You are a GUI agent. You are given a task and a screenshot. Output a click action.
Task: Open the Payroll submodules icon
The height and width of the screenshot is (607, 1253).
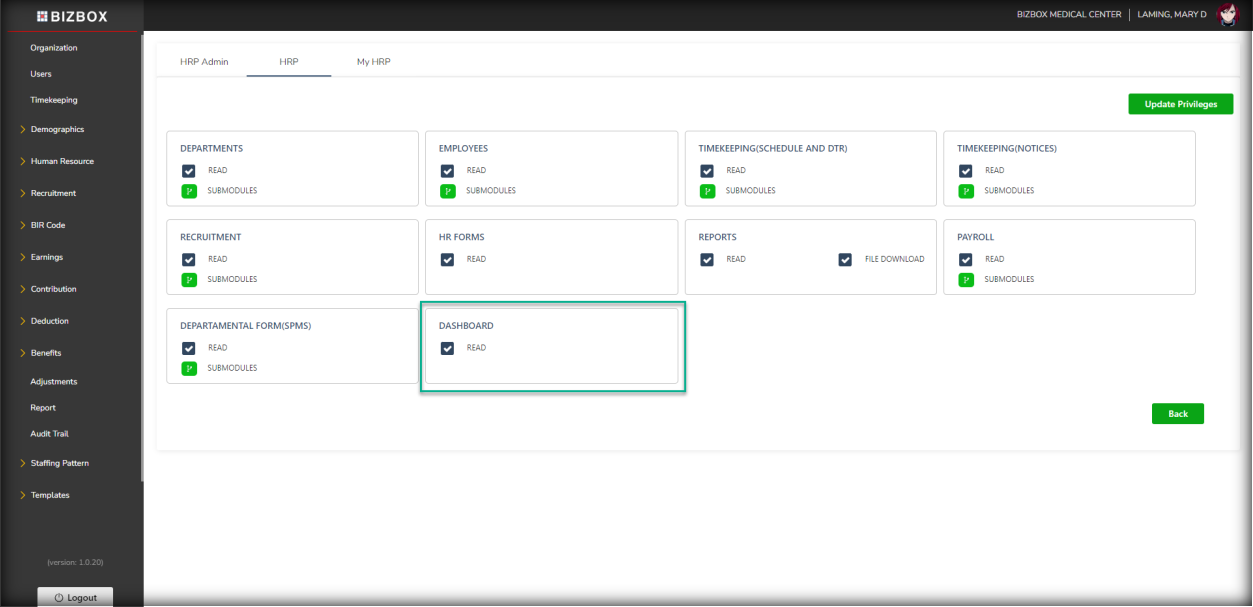pyautogui.click(x=966, y=280)
